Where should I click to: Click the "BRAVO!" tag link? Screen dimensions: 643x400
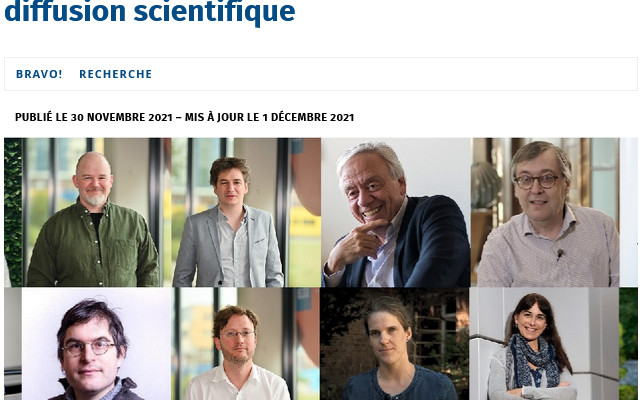coord(39,74)
